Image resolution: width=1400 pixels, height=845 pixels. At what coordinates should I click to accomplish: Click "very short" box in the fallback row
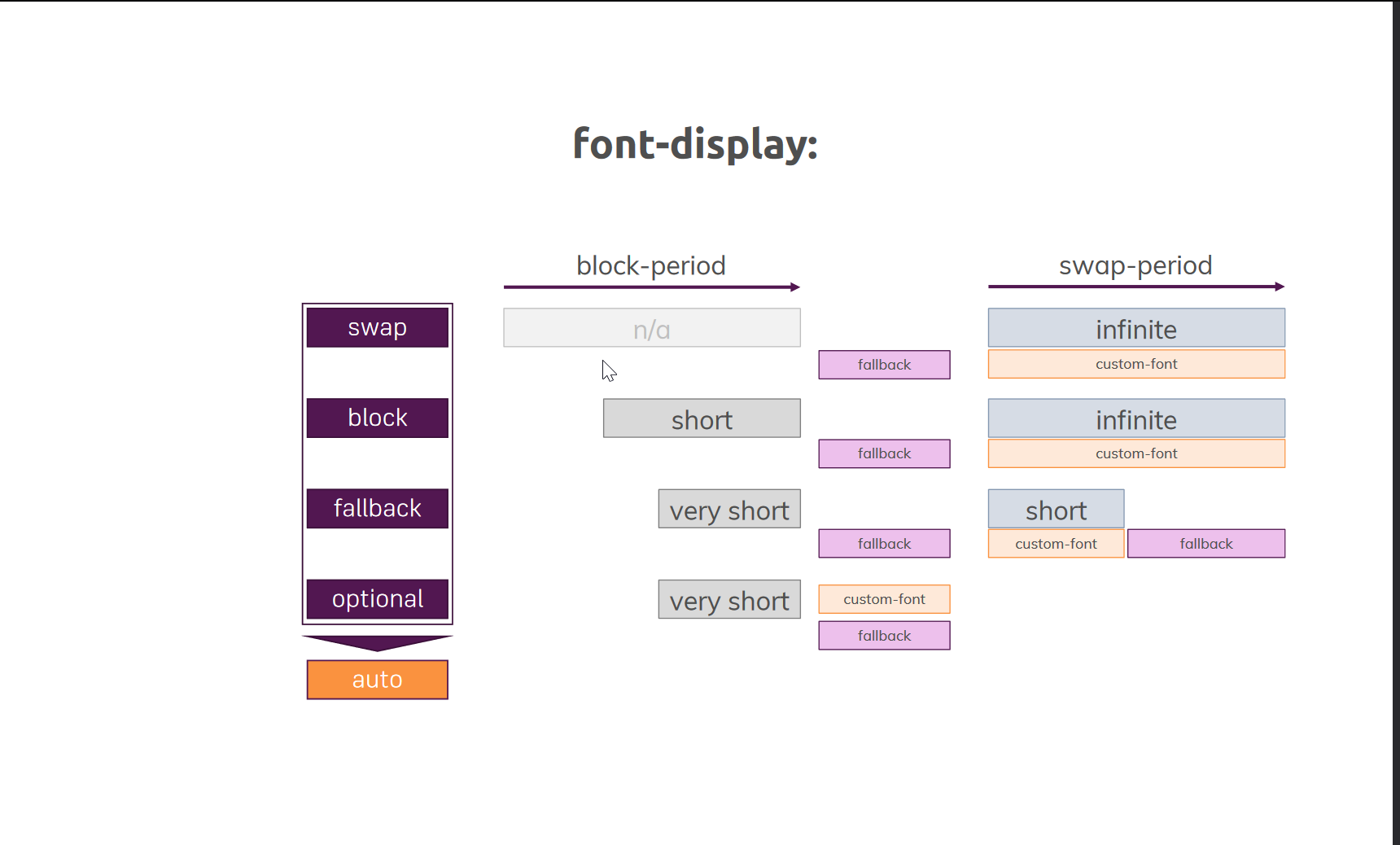(x=729, y=509)
